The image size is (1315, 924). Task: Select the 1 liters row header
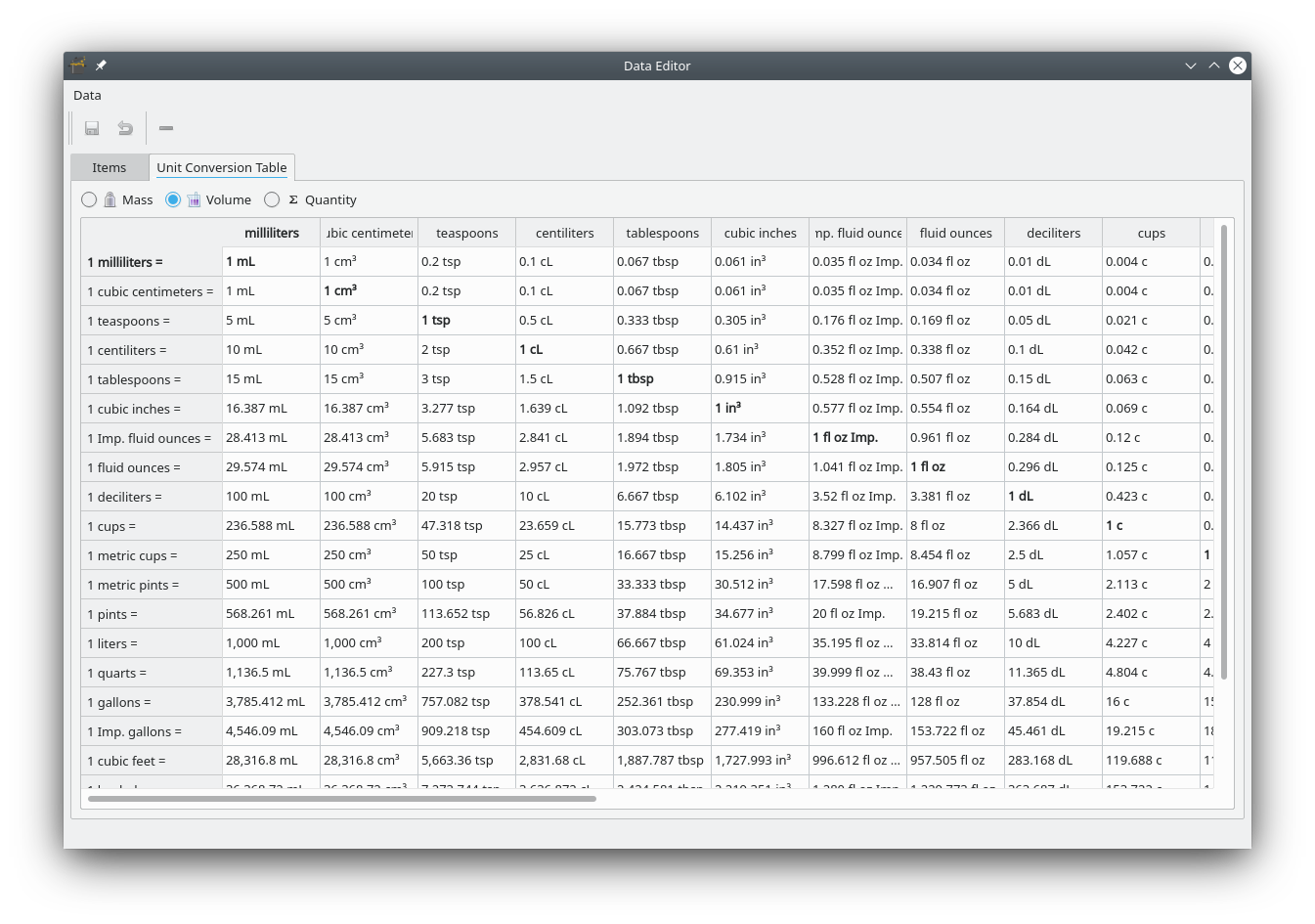[152, 643]
